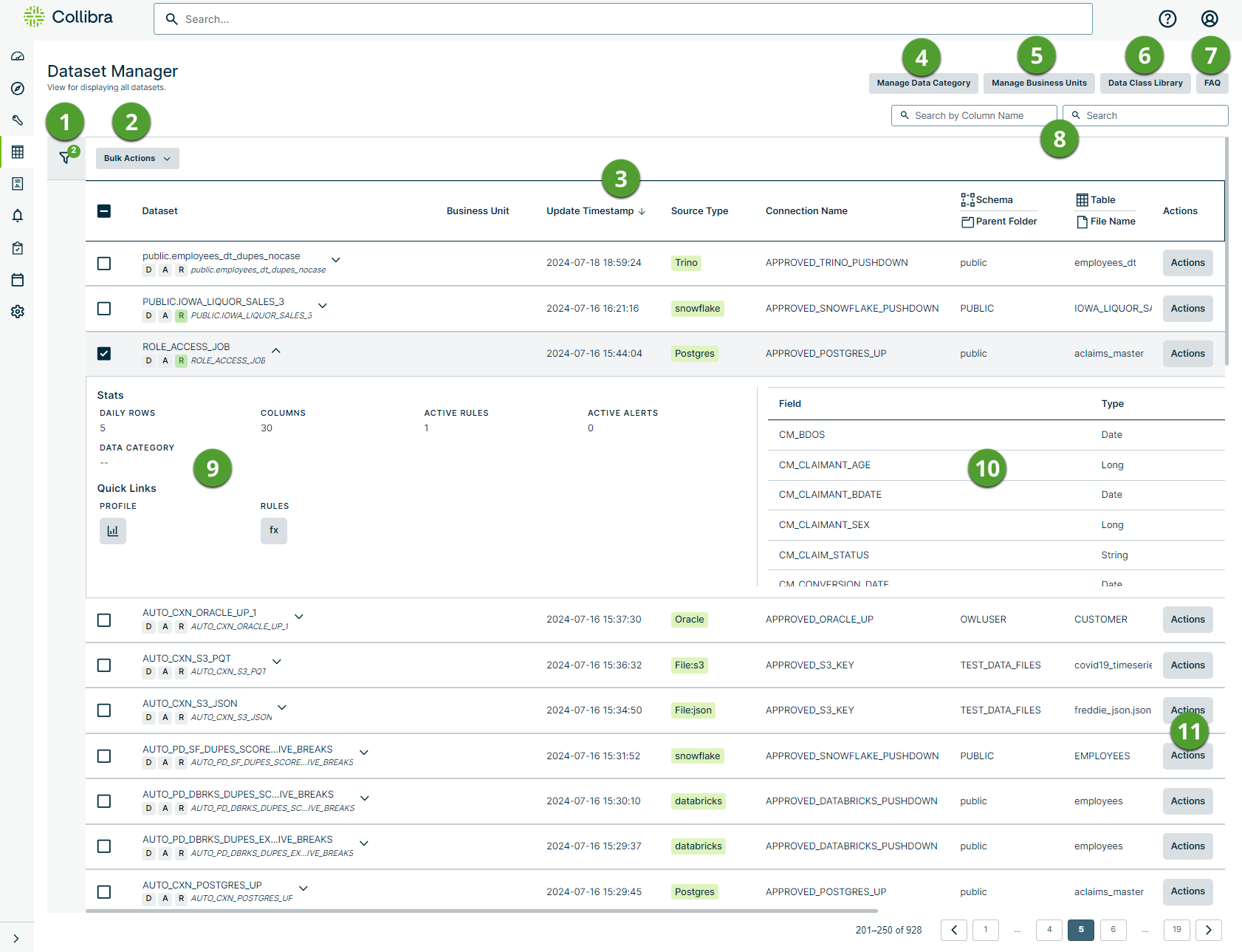The width and height of the screenshot is (1242, 952).
Task: Select the AUTO_CXN_ORACLE_UP_1 row checkbox
Action: click(104, 620)
